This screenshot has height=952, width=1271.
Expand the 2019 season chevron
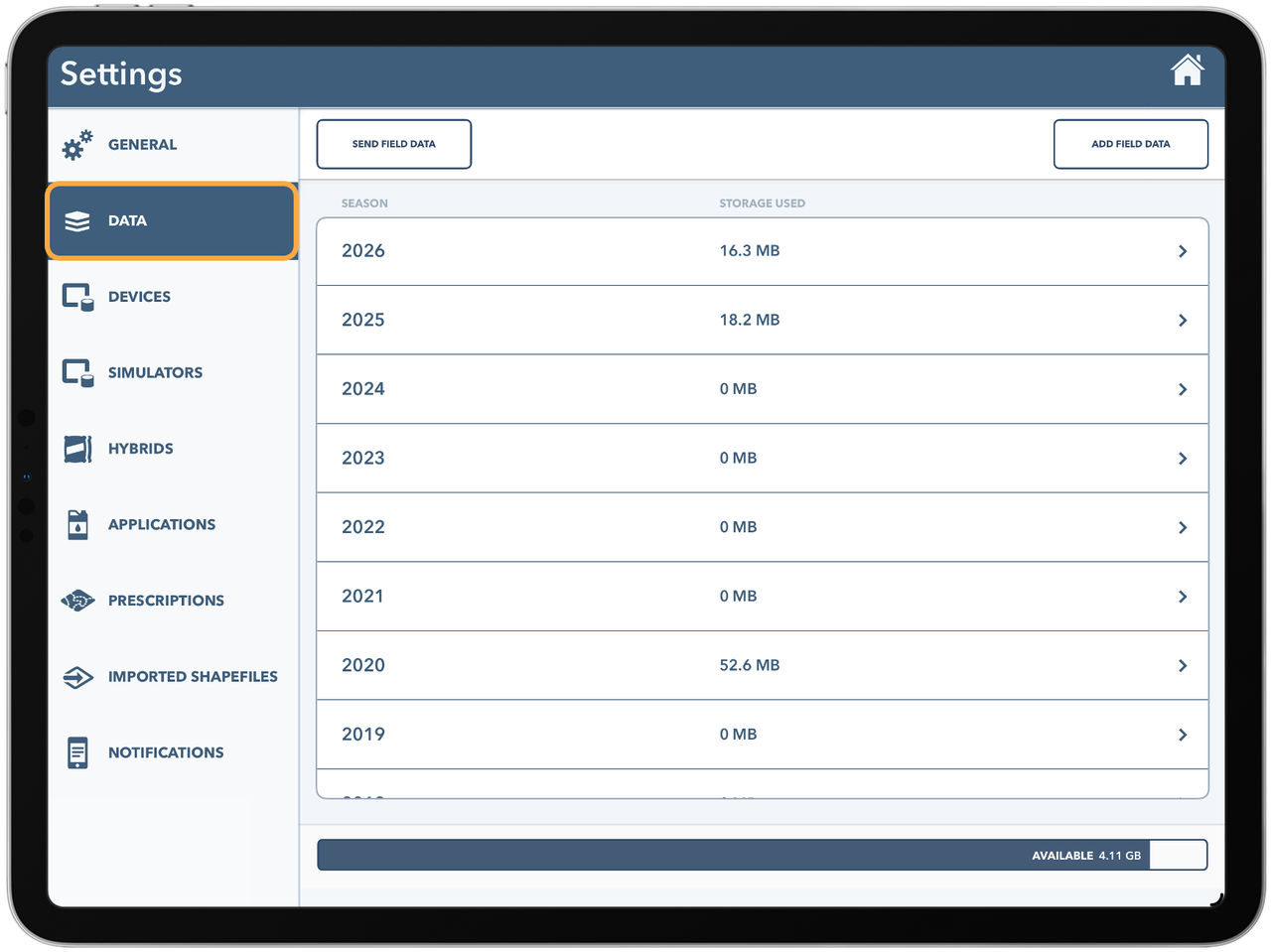pos(1183,735)
